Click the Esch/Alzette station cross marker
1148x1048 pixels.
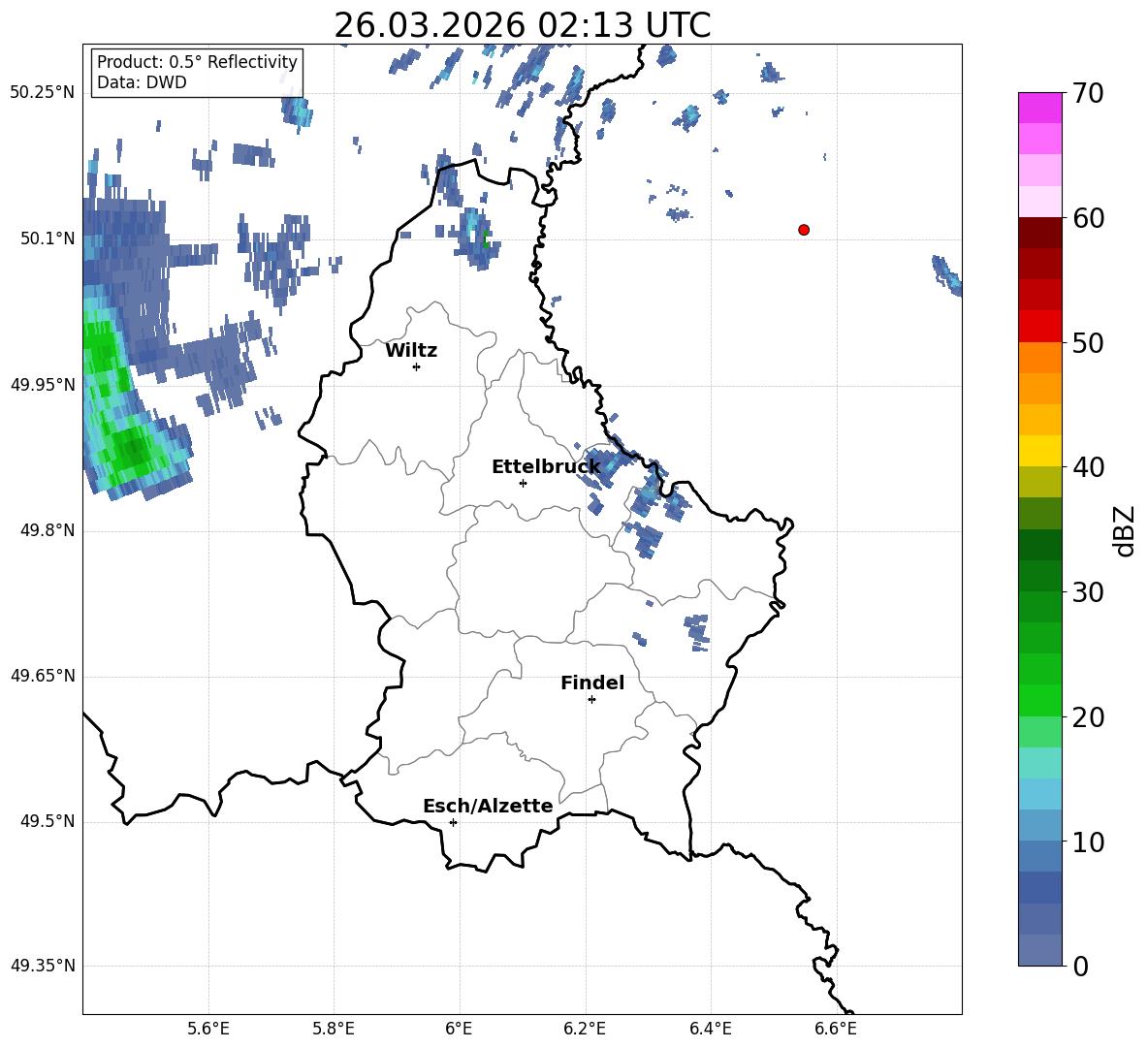pos(453,822)
